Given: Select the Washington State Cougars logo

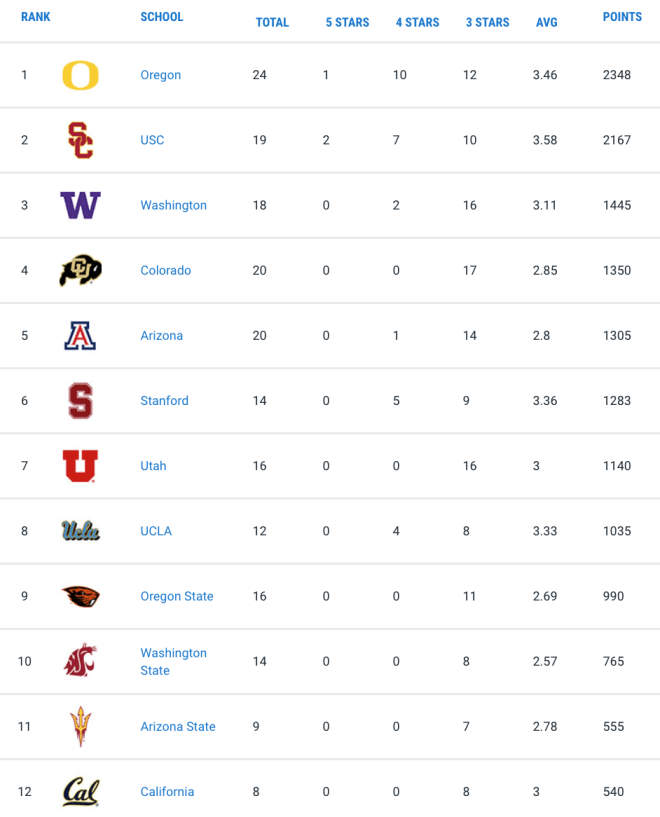Looking at the screenshot, I should point(80,661).
